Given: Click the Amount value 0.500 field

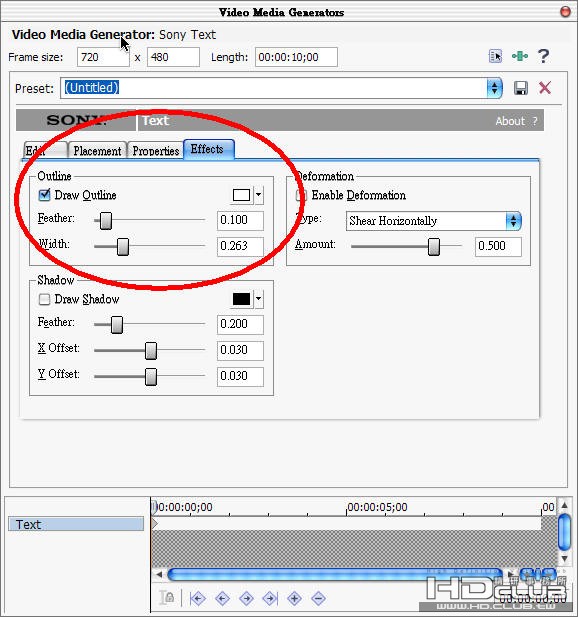Looking at the screenshot, I should (498, 246).
